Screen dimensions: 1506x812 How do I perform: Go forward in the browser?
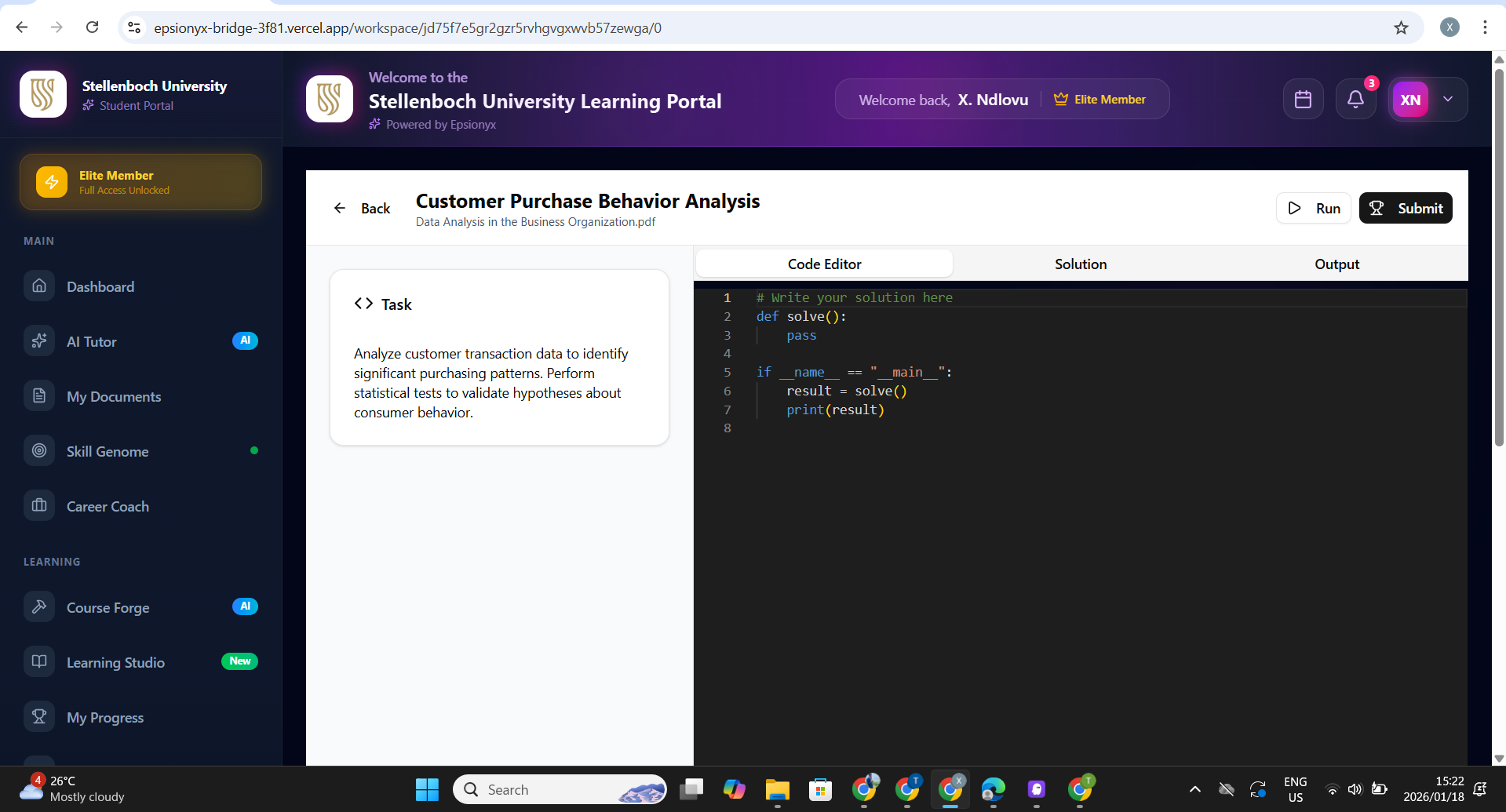(57, 27)
